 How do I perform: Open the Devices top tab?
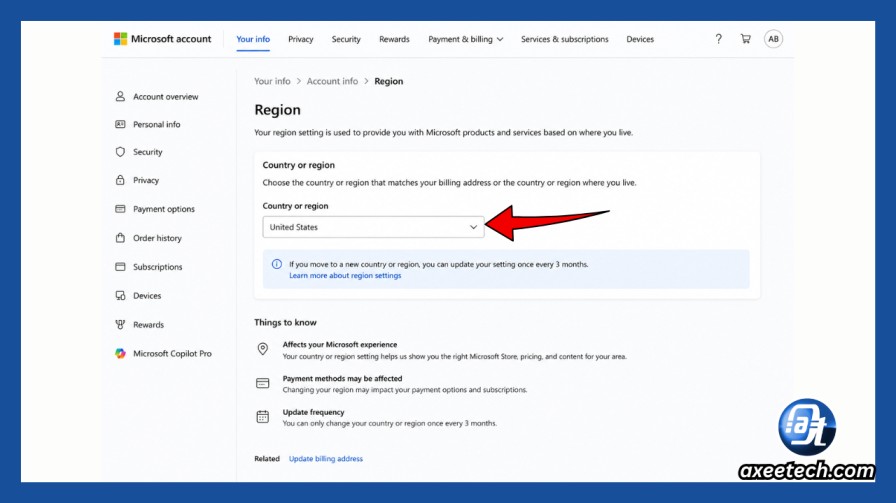click(x=640, y=39)
